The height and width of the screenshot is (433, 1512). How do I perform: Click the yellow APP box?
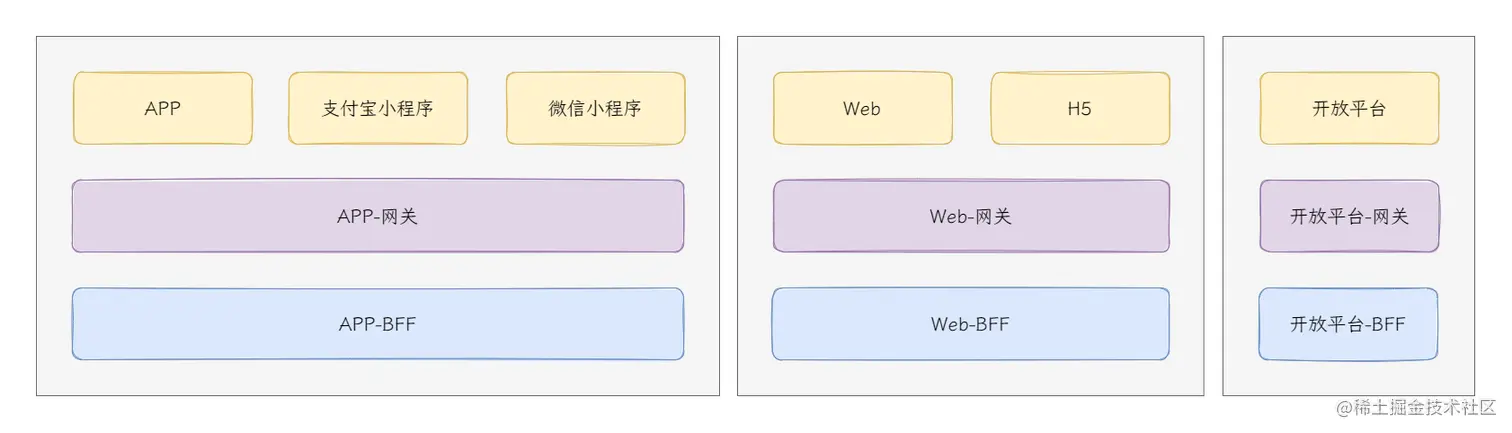162,108
